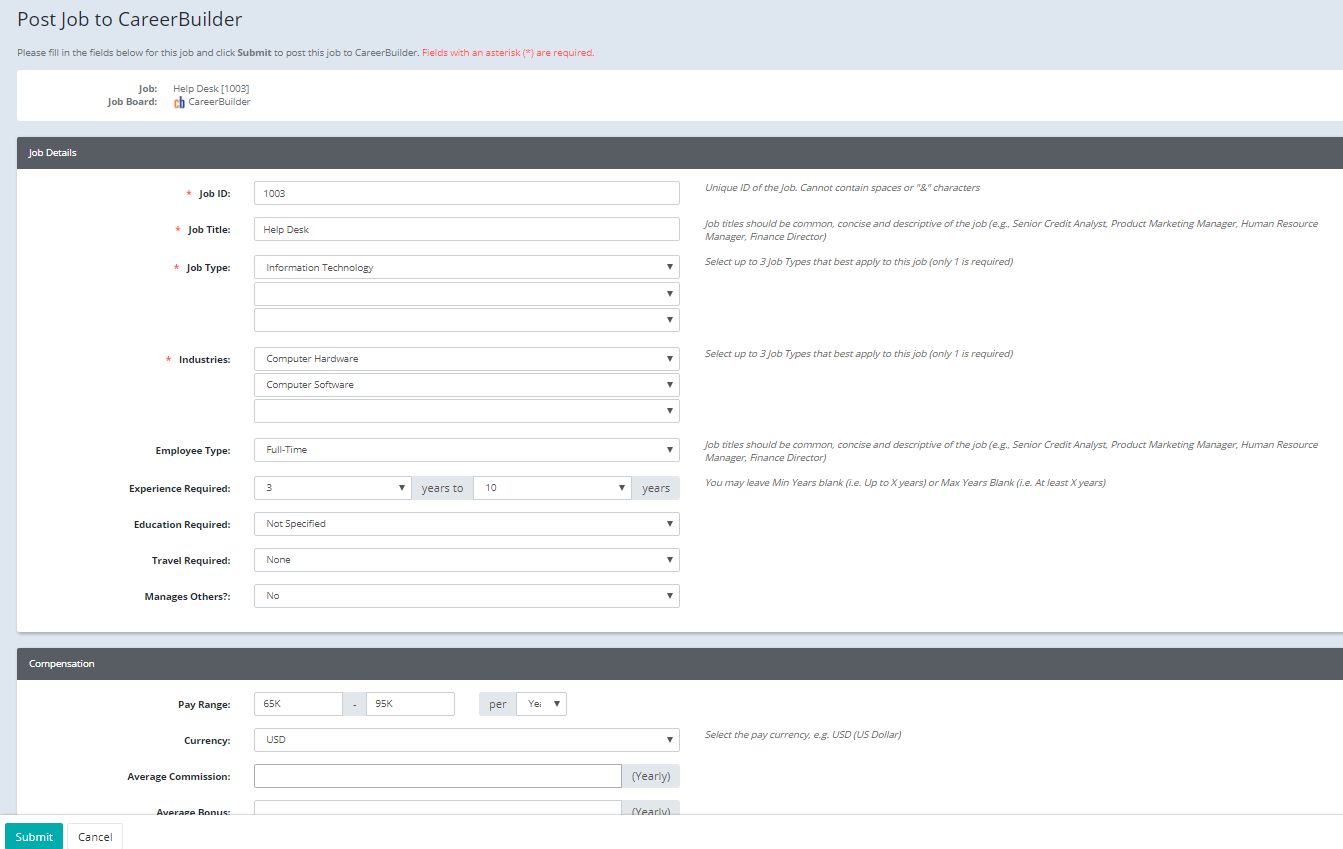Screen dimensions: 1343x849
Task: Click the Job ID input field
Action: 466,194
